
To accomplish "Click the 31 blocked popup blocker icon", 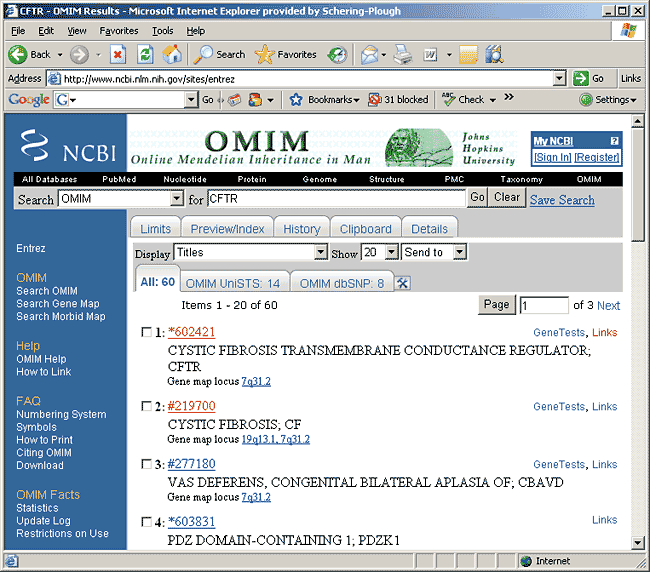I will click(x=374, y=99).
